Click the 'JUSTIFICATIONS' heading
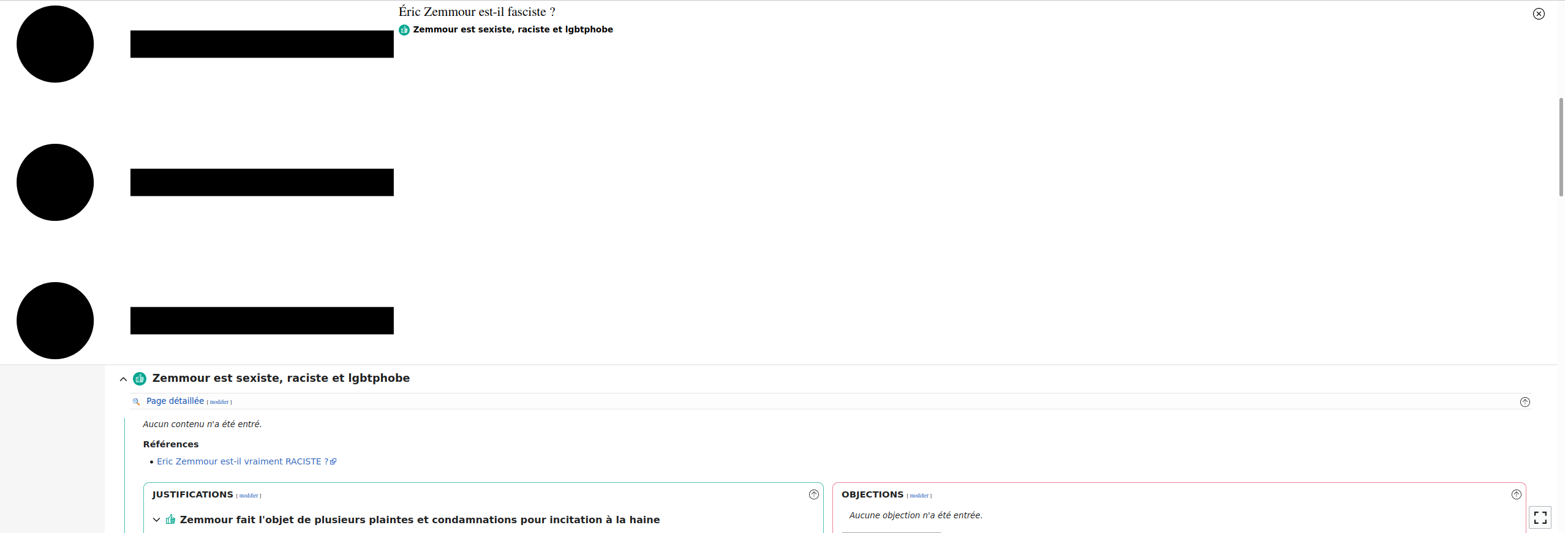Viewport: 1568px width, 533px height. tap(192, 494)
